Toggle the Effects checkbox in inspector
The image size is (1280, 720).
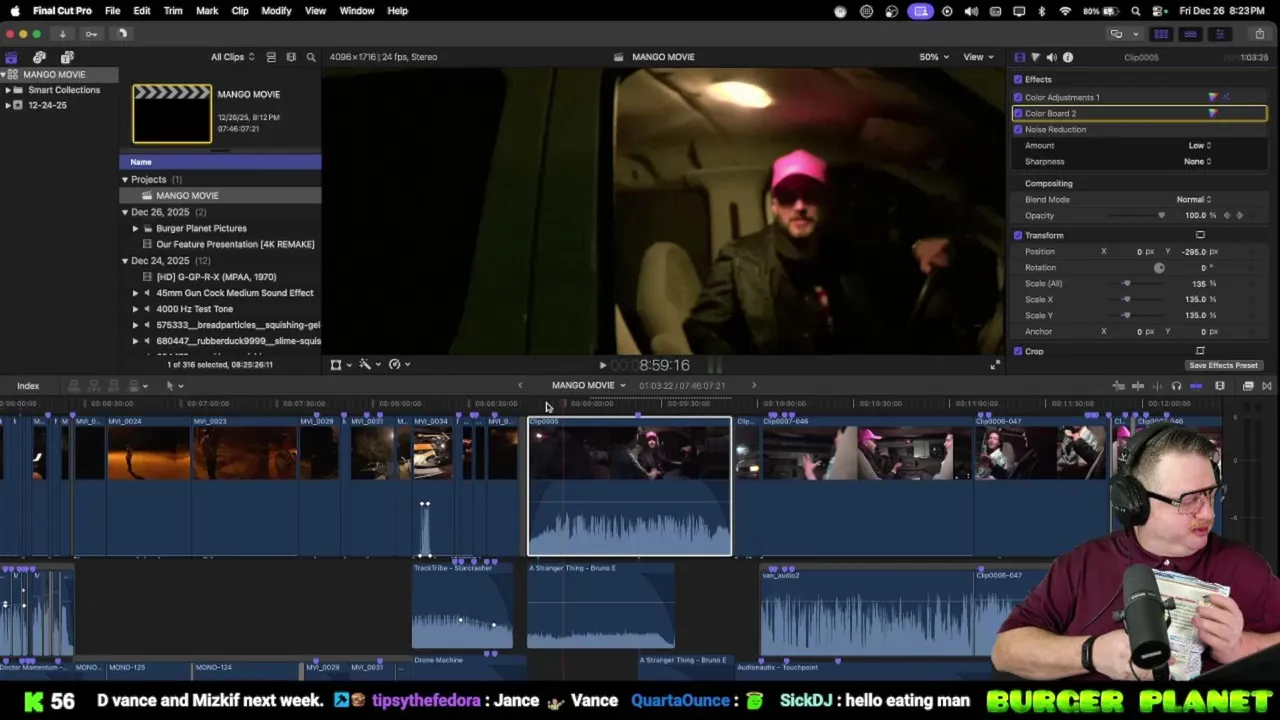(x=1018, y=79)
